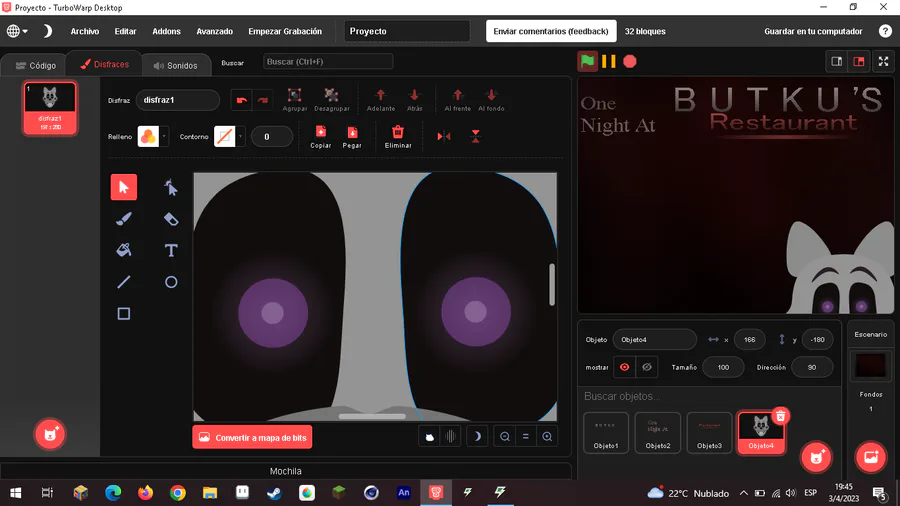Open the Editar menu
The image size is (900, 506).
click(x=125, y=31)
